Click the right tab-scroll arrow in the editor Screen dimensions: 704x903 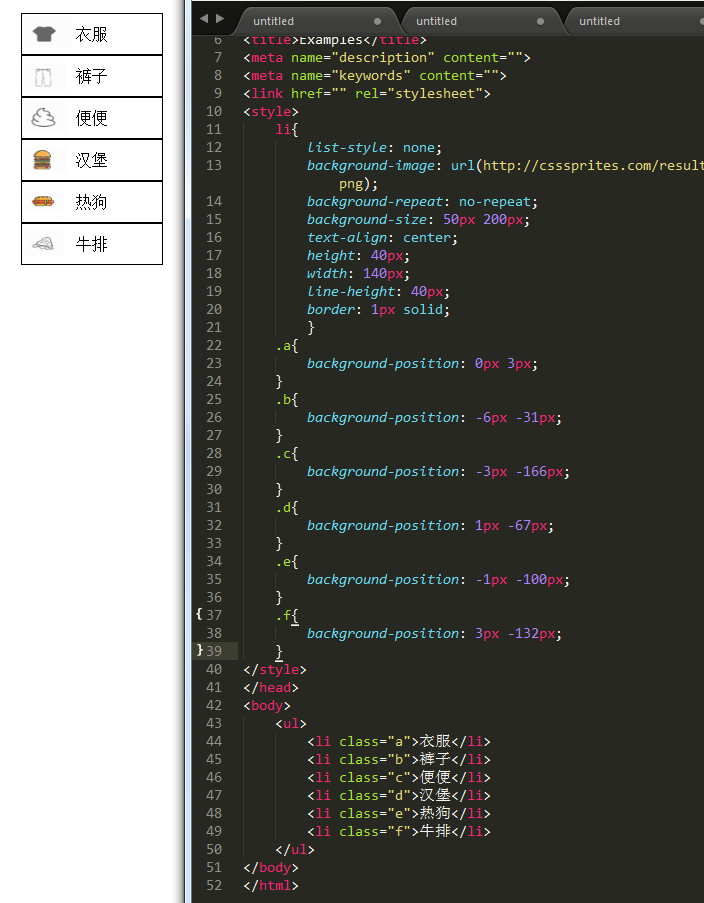pyautogui.click(x=219, y=18)
